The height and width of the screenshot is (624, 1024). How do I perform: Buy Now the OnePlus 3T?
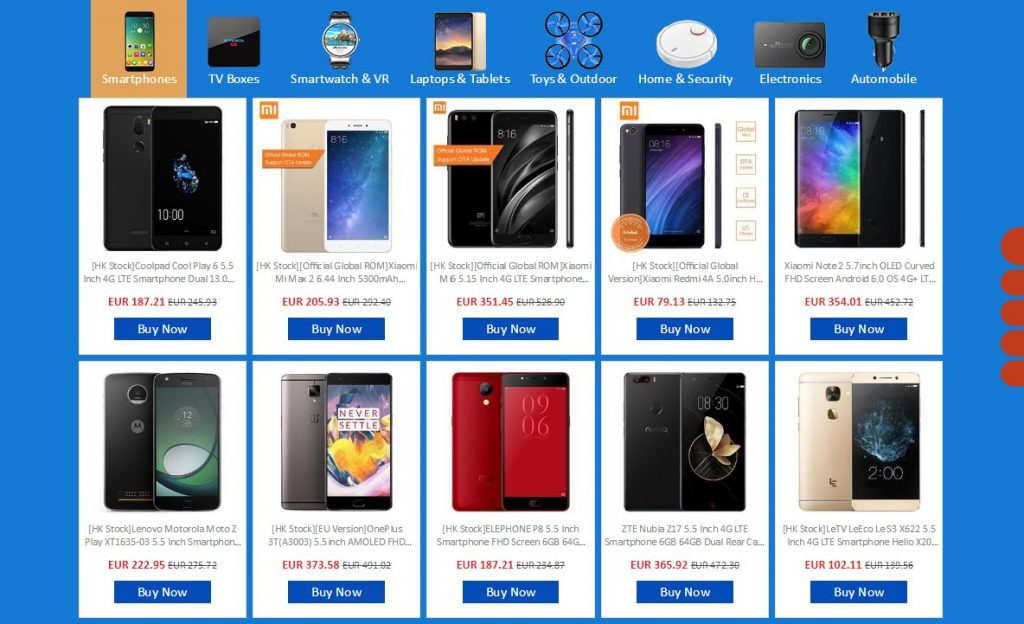pyautogui.click(x=336, y=592)
